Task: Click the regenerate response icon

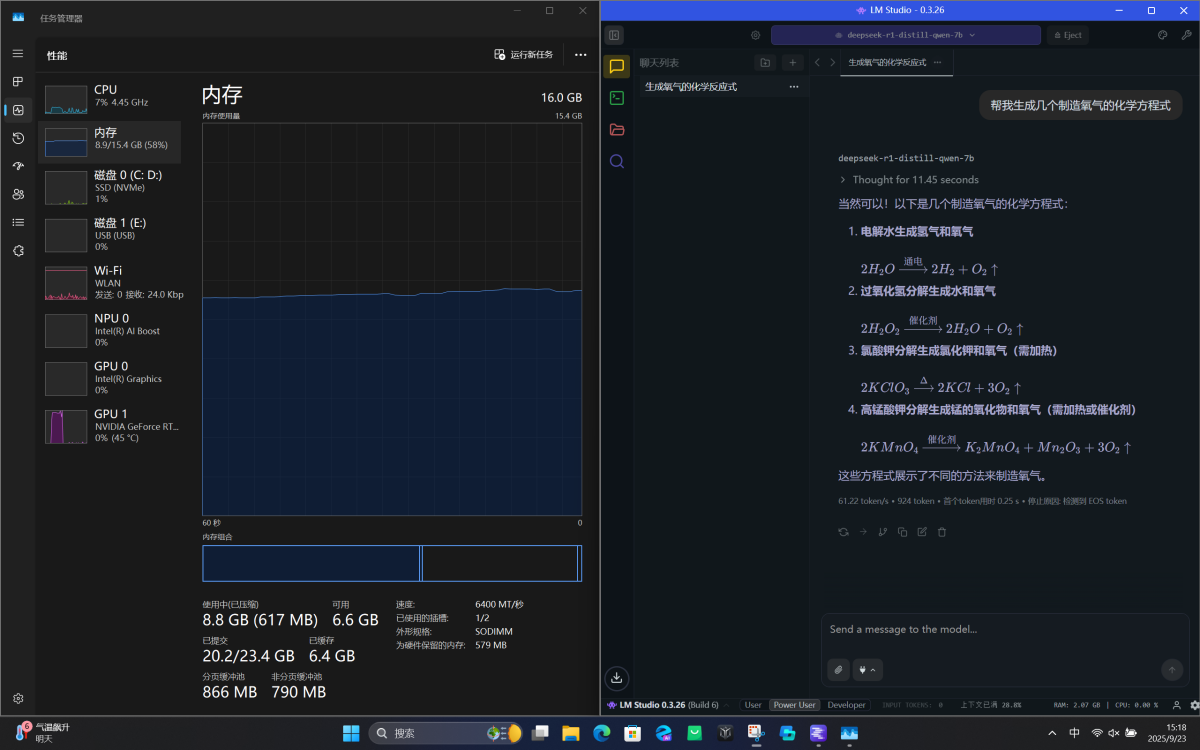Action: tap(843, 532)
